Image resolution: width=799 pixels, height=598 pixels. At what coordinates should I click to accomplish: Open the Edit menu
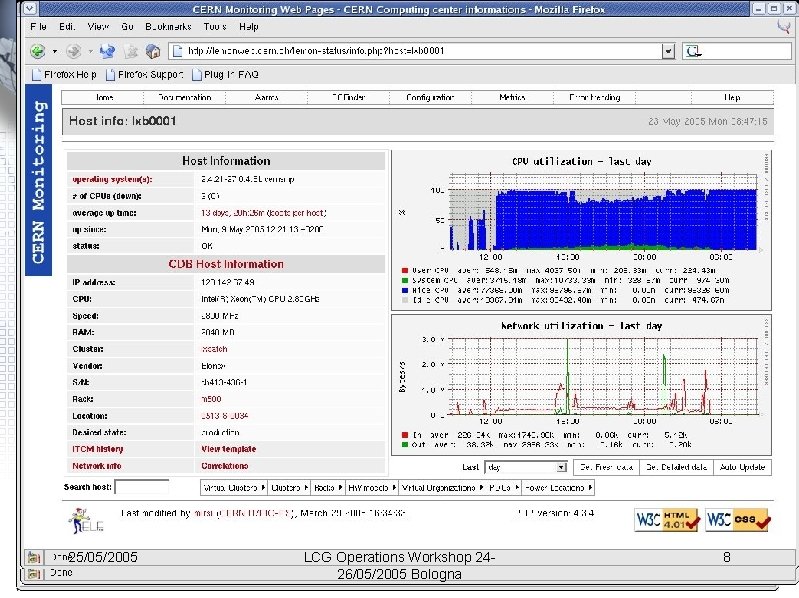pos(67,26)
